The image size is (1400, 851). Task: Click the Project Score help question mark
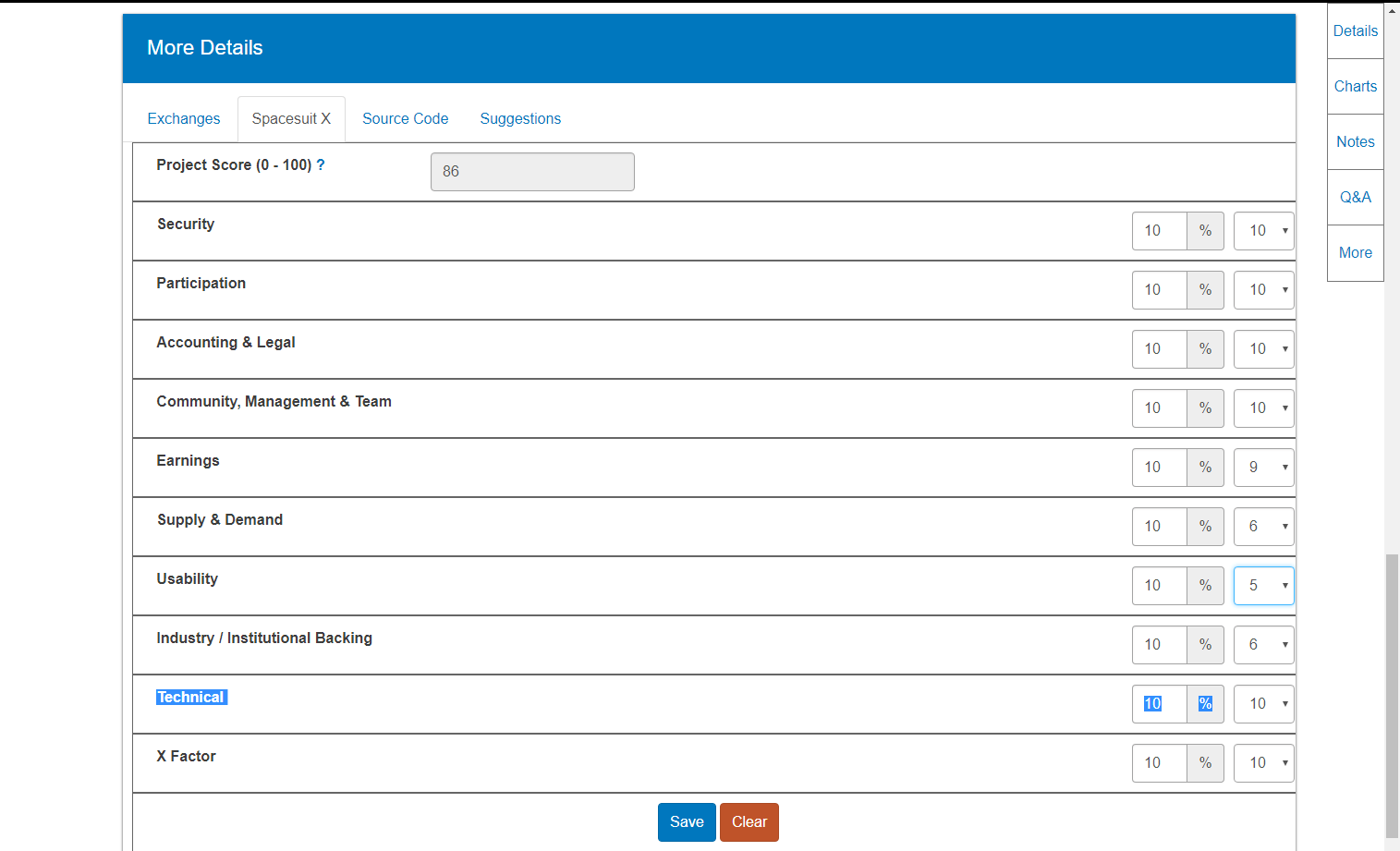(x=321, y=164)
